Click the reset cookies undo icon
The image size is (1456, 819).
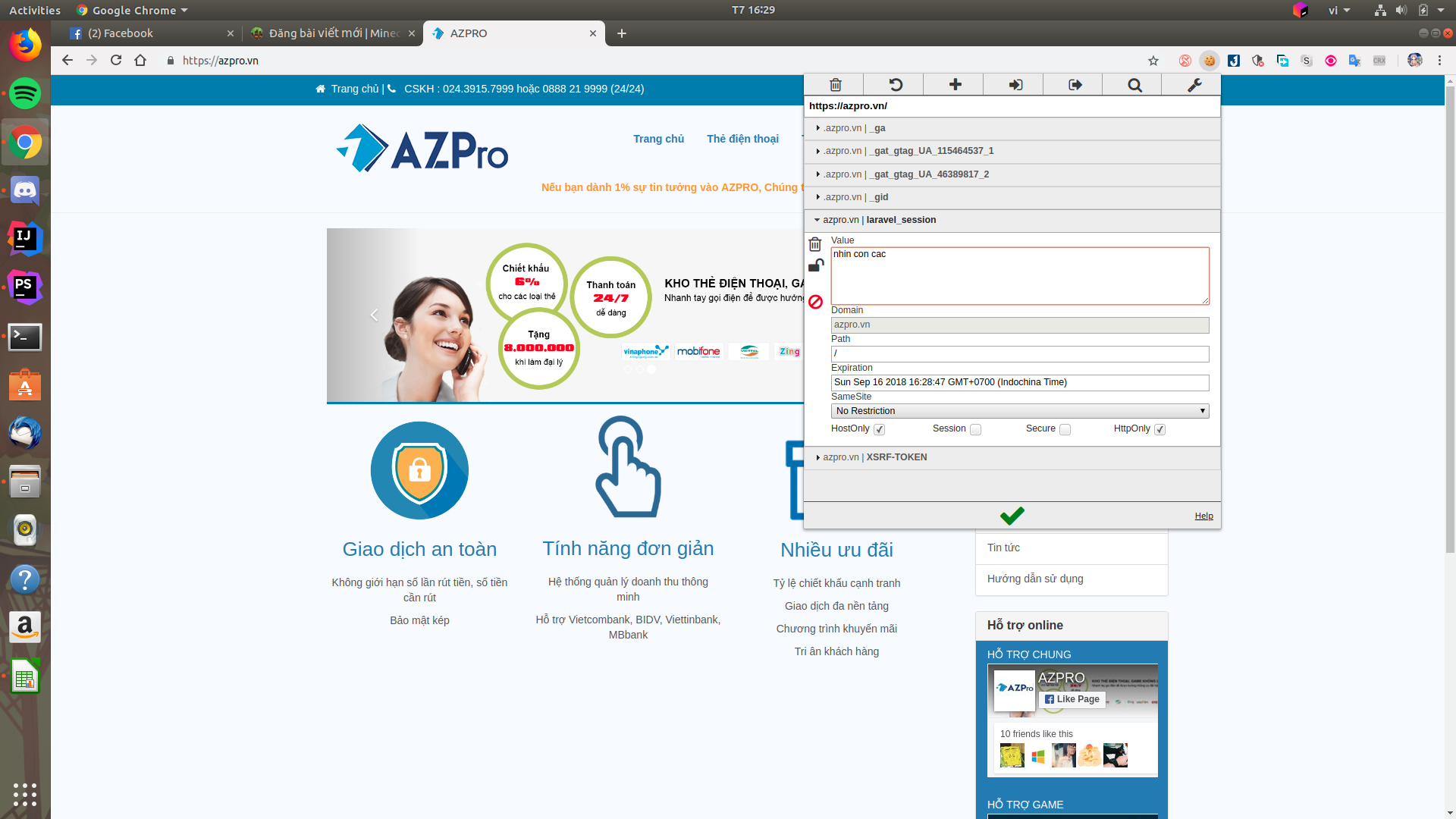(895, 85)
